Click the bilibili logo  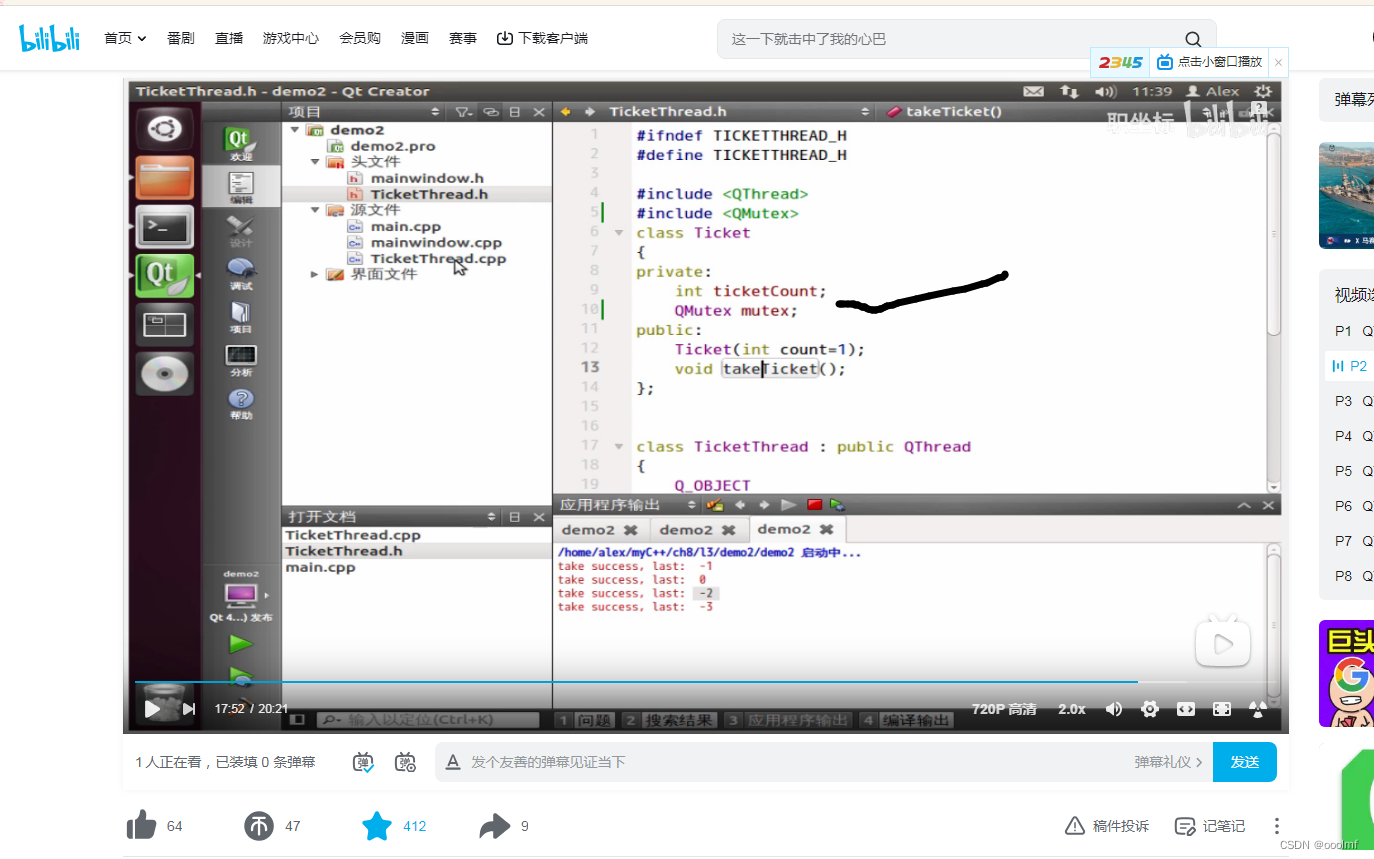point(49,38)
